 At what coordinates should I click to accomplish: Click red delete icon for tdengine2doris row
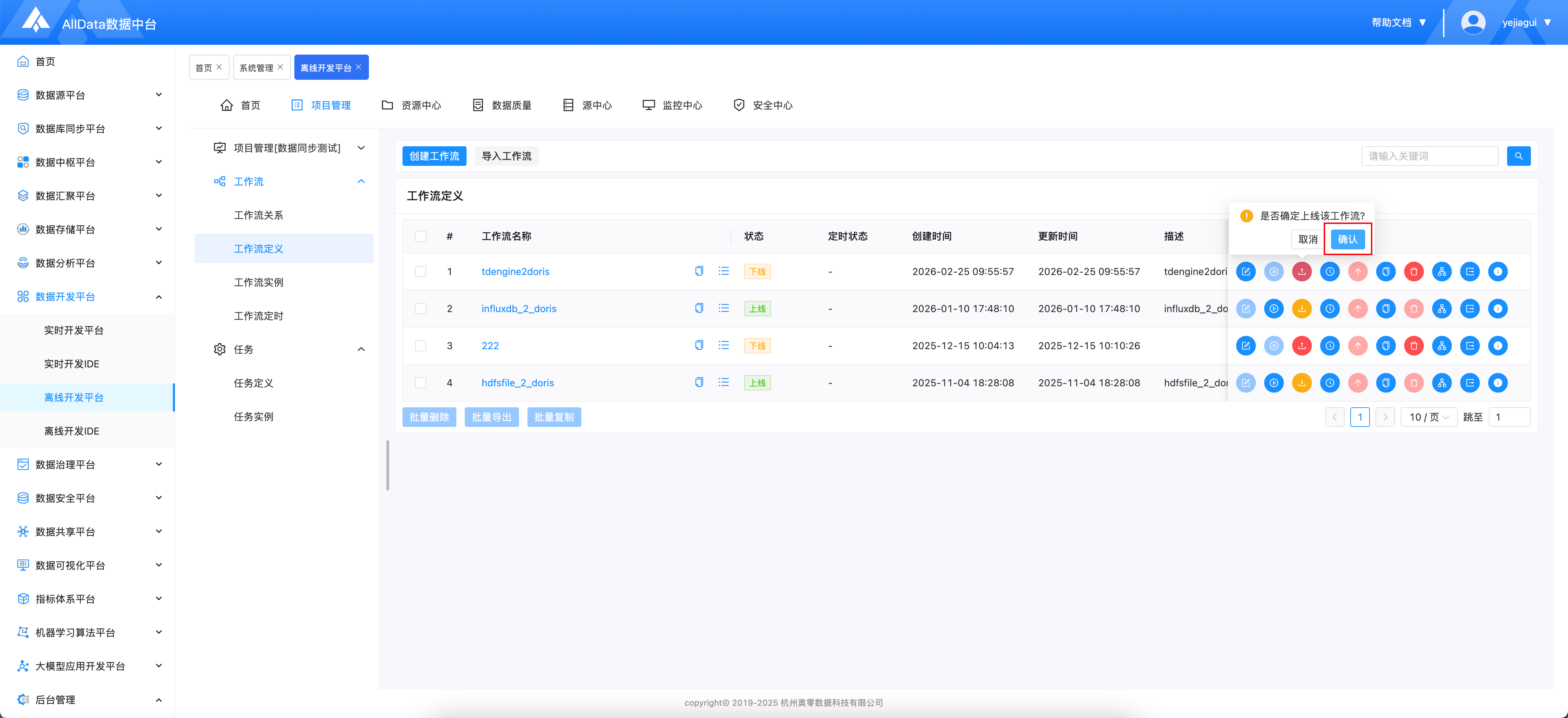click(x=1413, y=272)
